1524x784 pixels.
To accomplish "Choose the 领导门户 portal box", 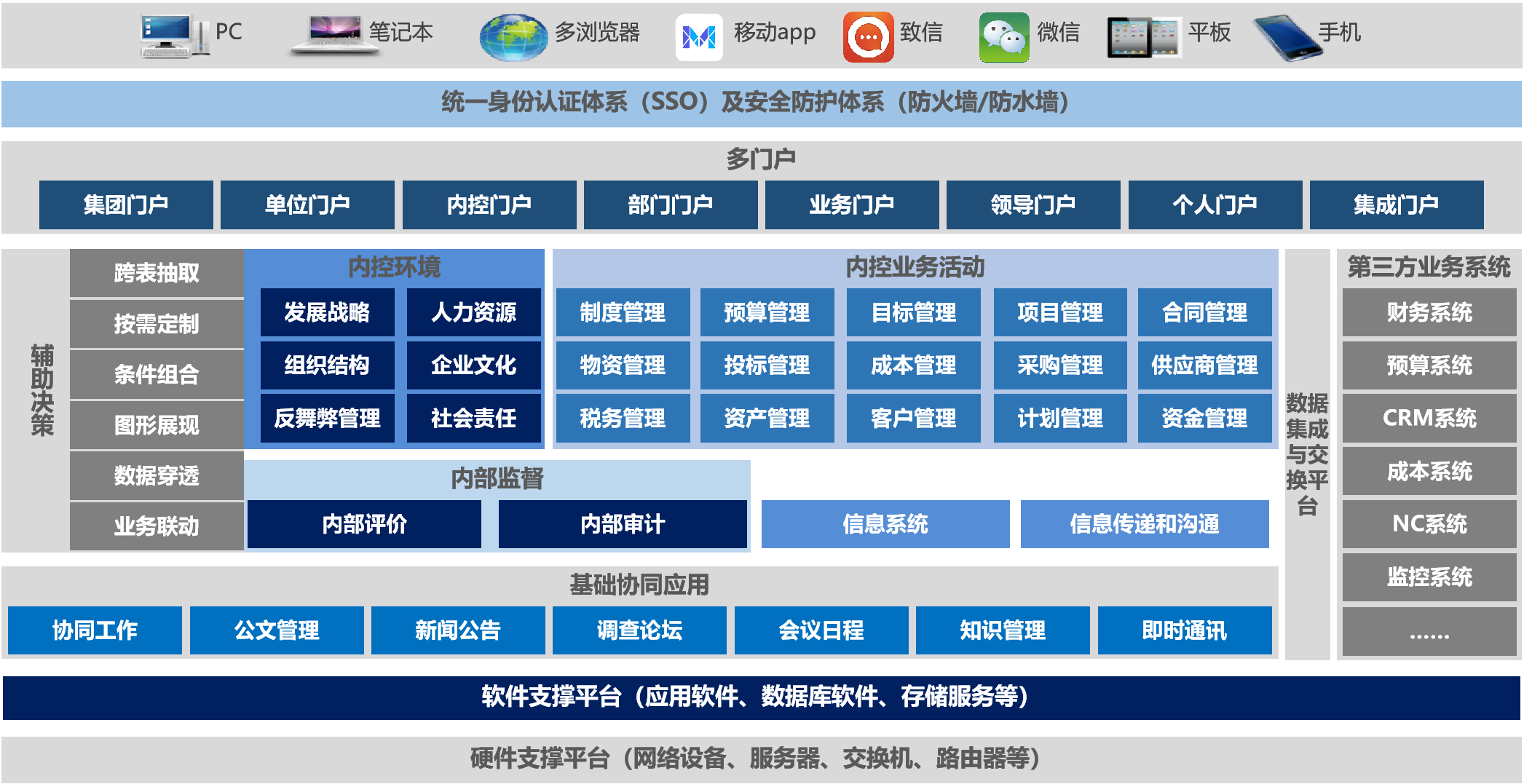I will coord(1033,205).
